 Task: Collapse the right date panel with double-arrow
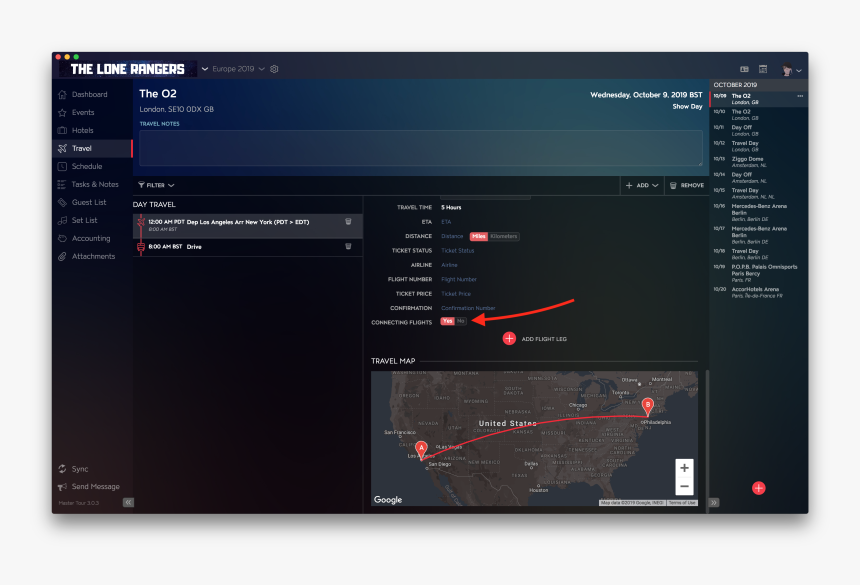pyautogui.click(x=714, y=502)
